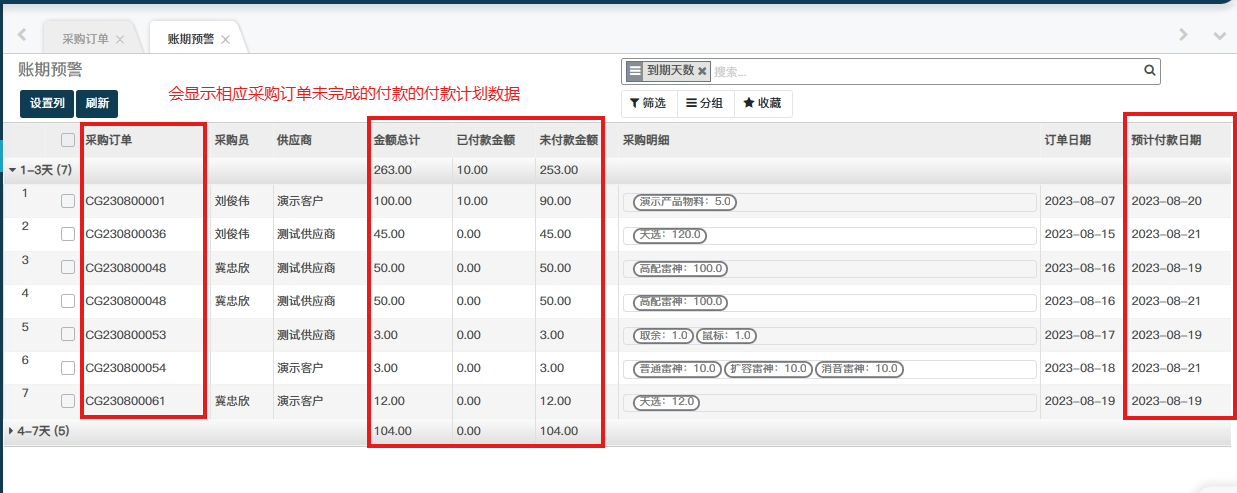Check the box for order CG230800001
This screenshot has width=1237, height=493.
click(68, 201)
